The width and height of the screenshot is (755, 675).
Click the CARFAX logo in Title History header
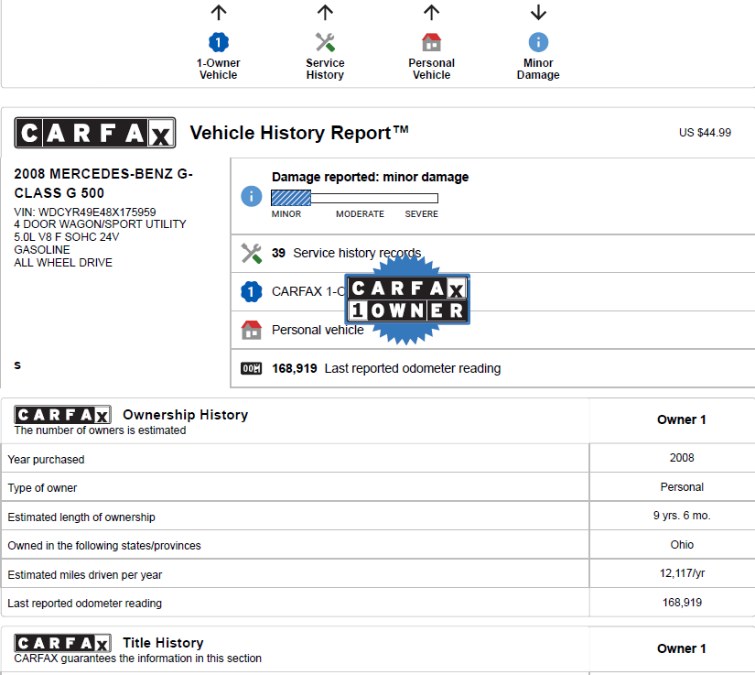click(x=63, y=643)
